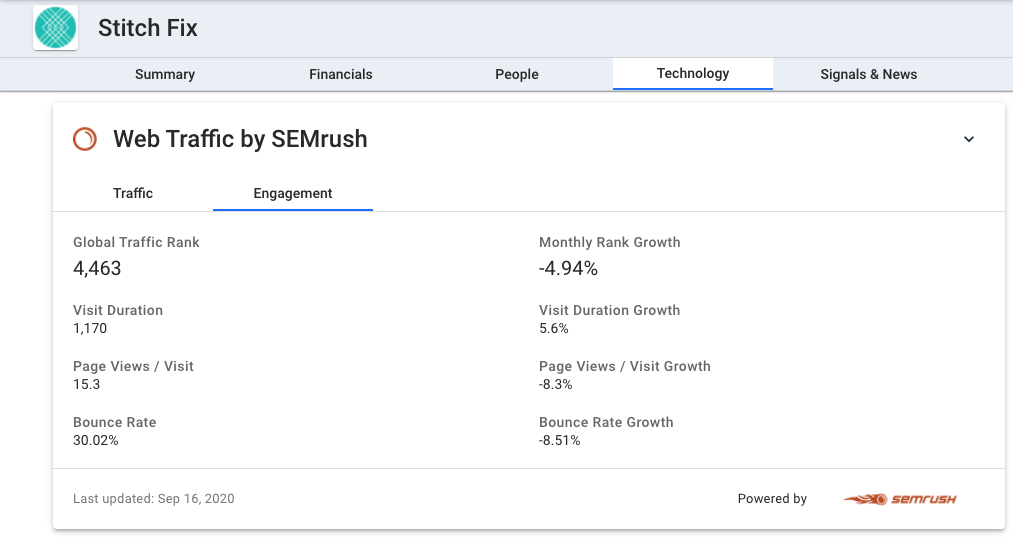Open the Financials tab
Viewport: 1013px width, 544px height.
tap(340, 74)
